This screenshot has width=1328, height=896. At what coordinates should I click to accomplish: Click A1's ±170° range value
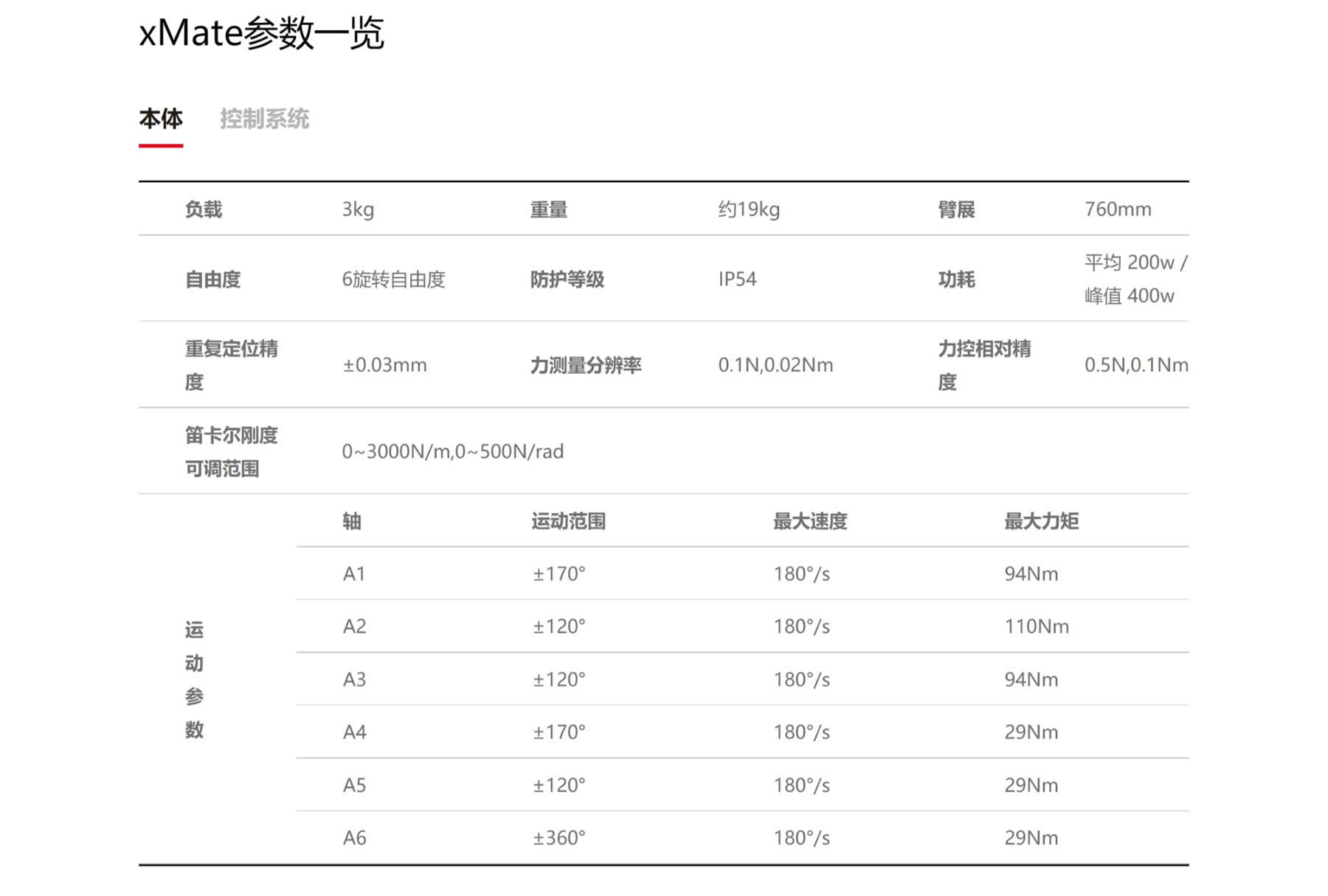[x=559, y=574]
